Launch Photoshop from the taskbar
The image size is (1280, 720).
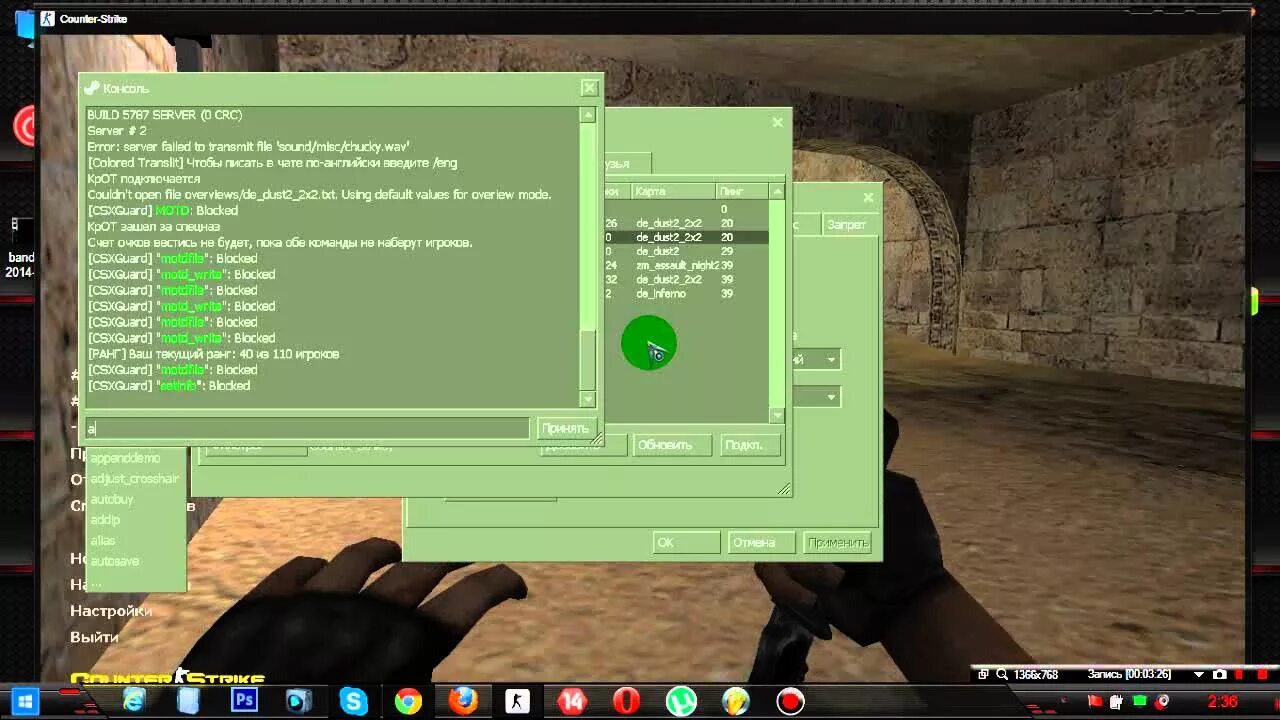click(x=244, y=700)
